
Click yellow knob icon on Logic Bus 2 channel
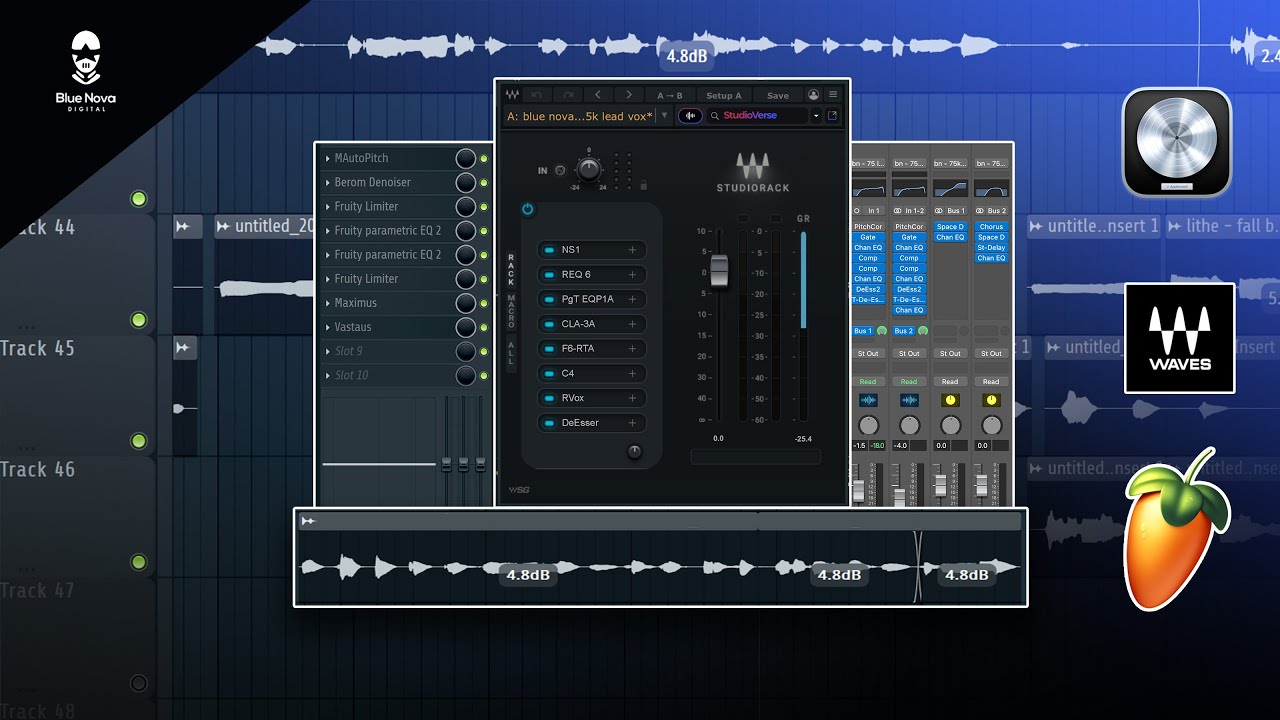point(991,400)
